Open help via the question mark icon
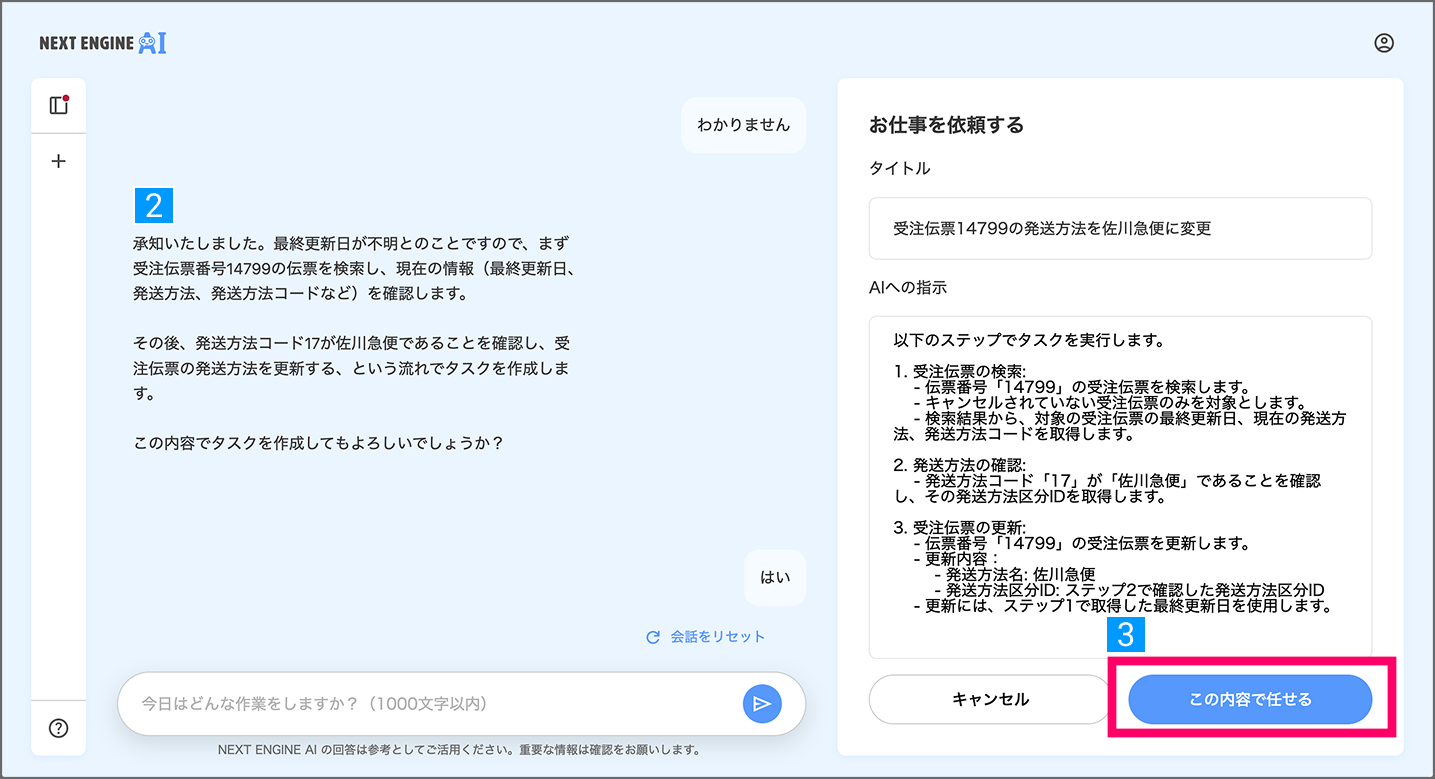This screenshot has height=779, width=1435. [x=59, y=728]
